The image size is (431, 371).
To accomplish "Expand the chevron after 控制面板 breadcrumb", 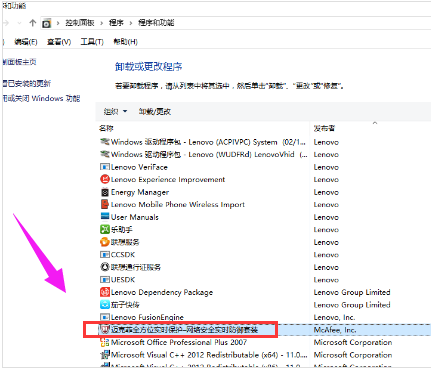I will (x=102, y=23).
